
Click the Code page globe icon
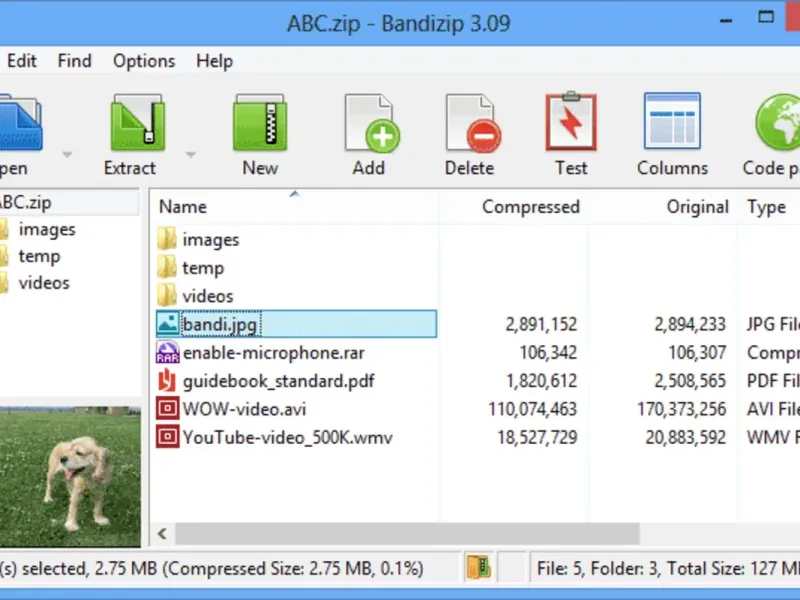pyautogui.click(x=777, y=122)
